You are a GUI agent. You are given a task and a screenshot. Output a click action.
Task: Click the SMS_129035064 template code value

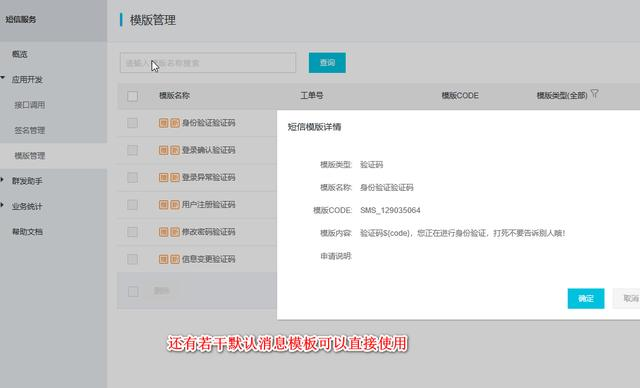point(390,210)
